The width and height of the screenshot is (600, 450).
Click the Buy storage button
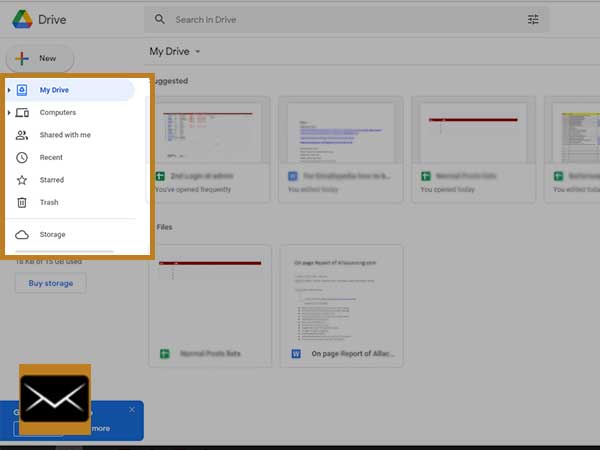coord(51,283)
